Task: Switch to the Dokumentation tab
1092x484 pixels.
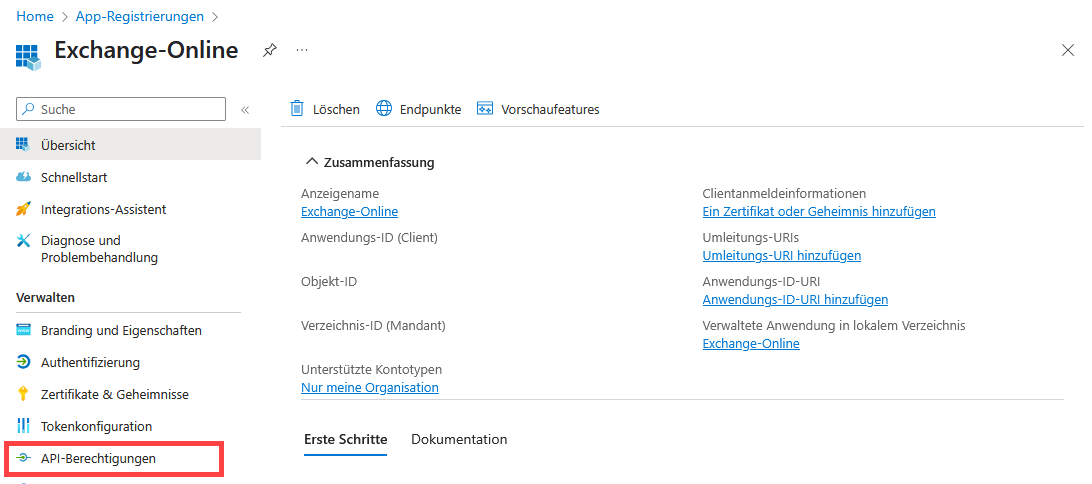Action: tap(459, 439)
